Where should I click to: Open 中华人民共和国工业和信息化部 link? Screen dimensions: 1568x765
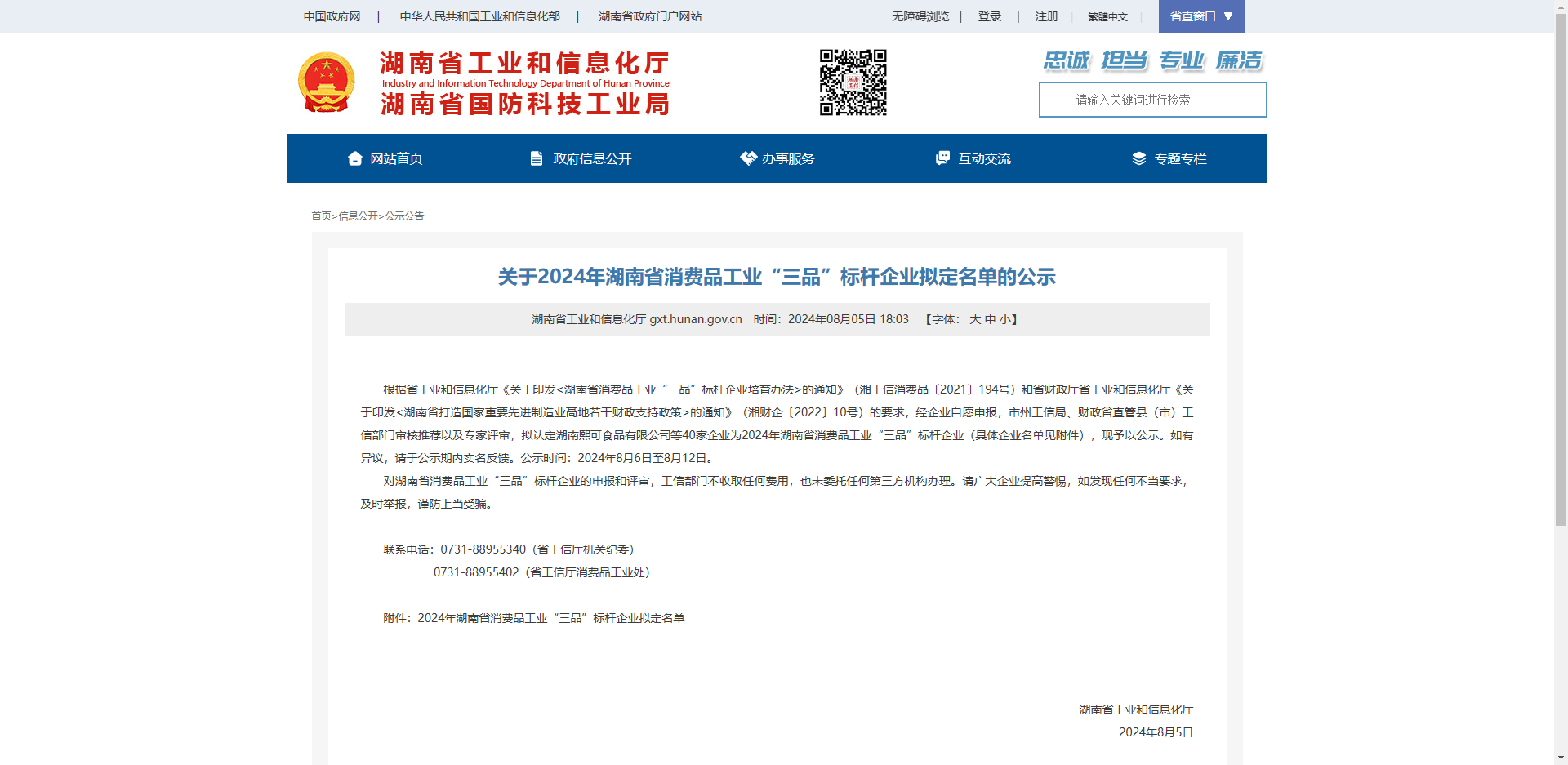point(480,16)
